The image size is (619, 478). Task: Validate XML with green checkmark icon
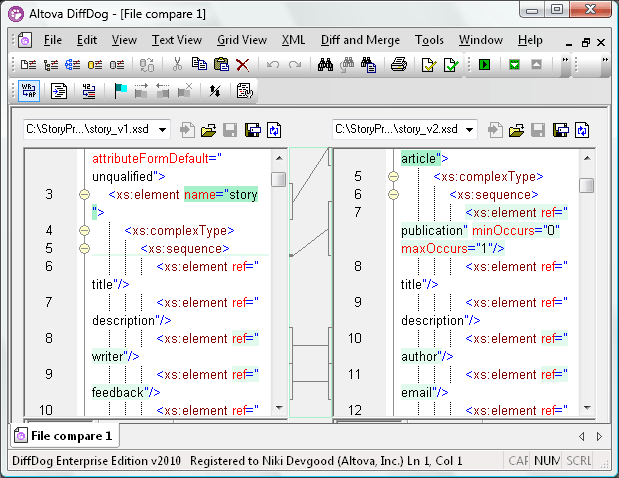tap(451, 64)
